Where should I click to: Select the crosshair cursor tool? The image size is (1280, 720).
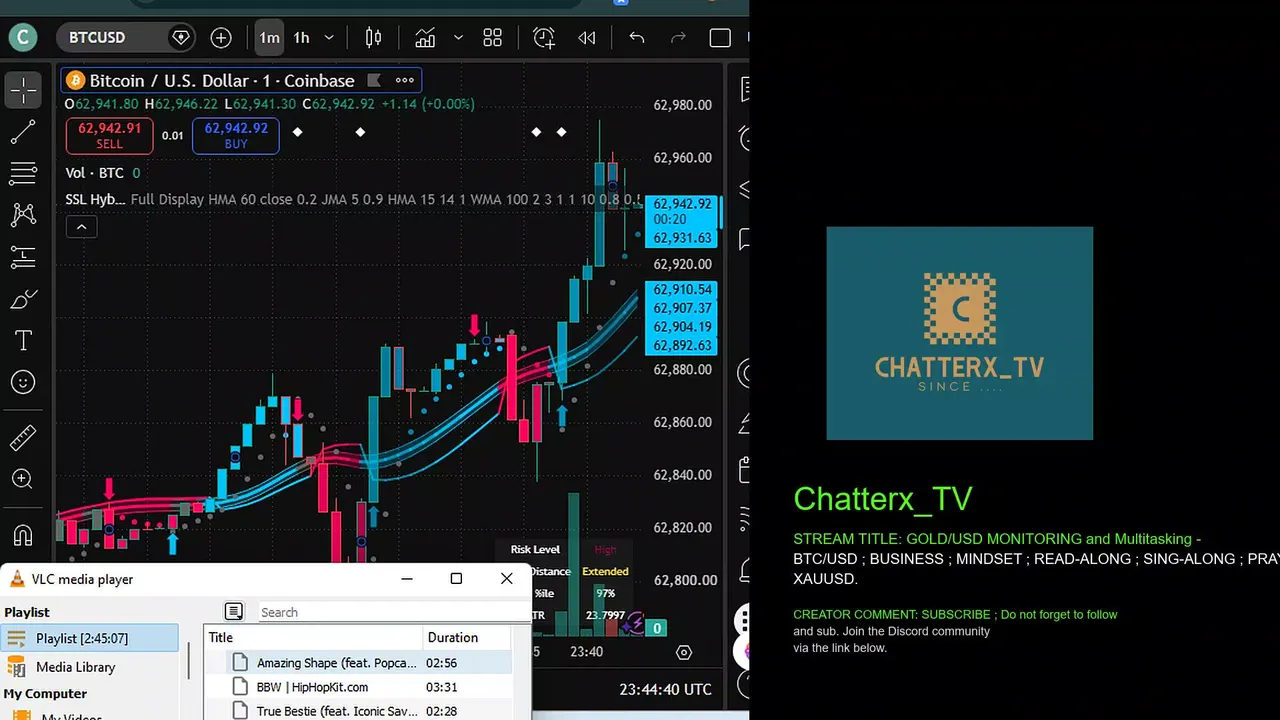[23, 90]
